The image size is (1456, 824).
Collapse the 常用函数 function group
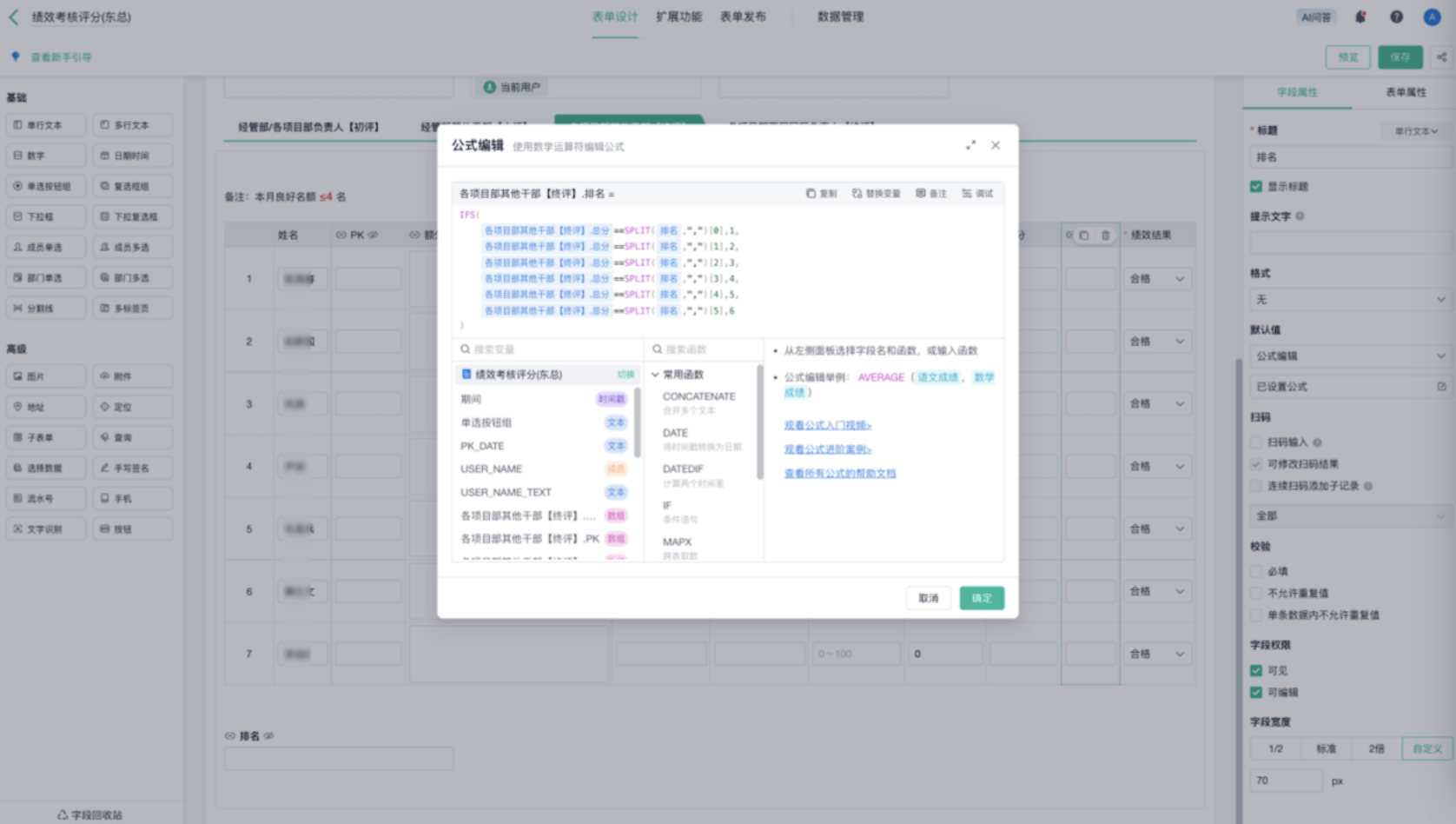656,375
